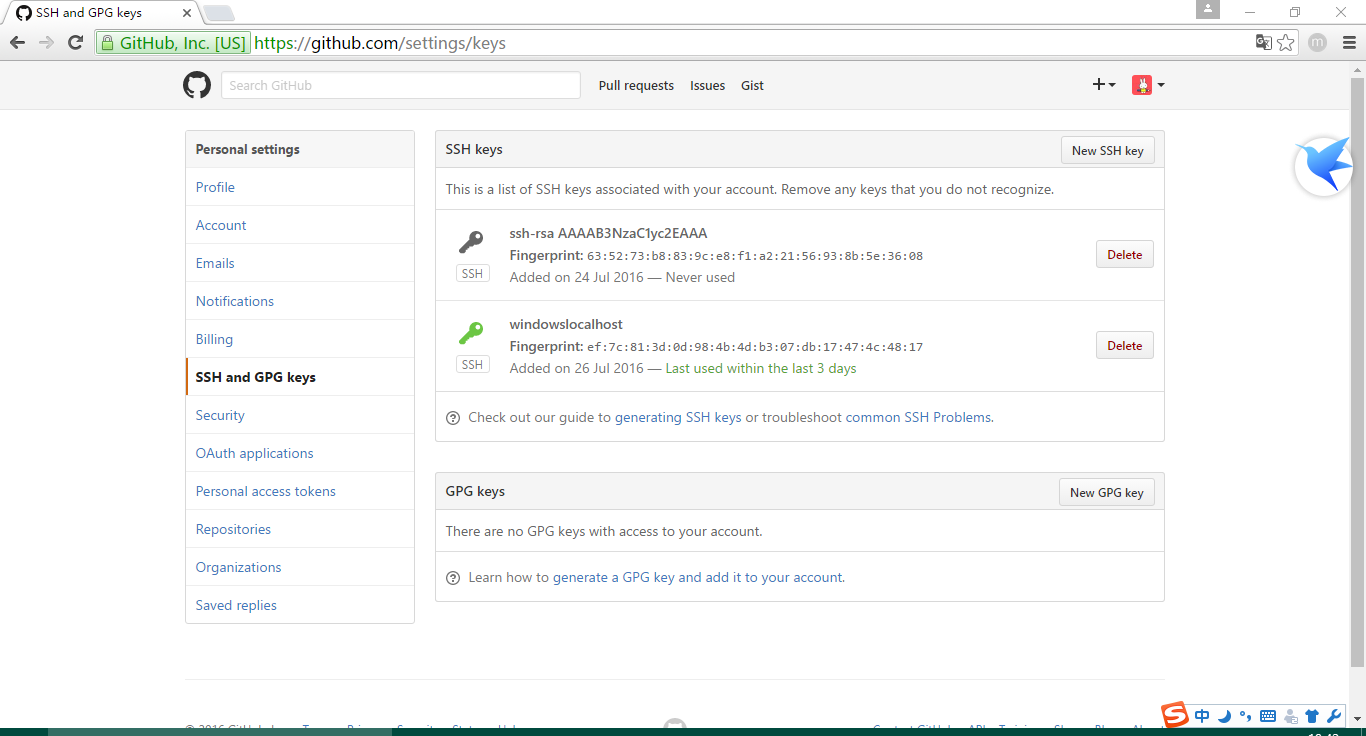Click the Sogou skin shirt icon
This screenshot has height=736, width=1366.
point(1311,716)
